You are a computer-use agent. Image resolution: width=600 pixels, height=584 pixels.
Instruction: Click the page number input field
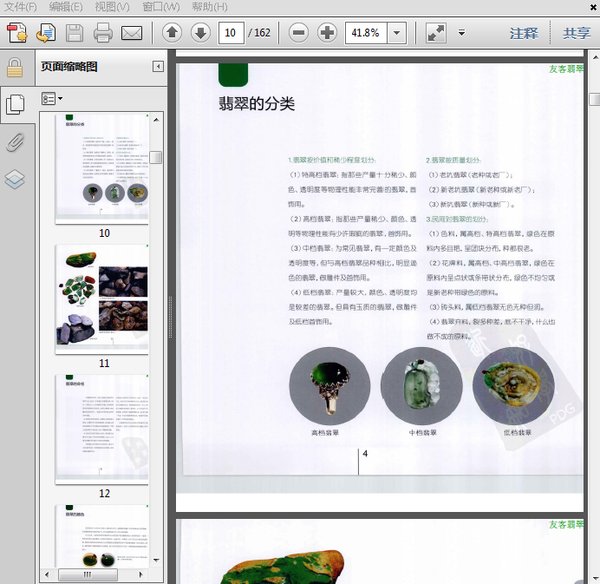(231, 33)
